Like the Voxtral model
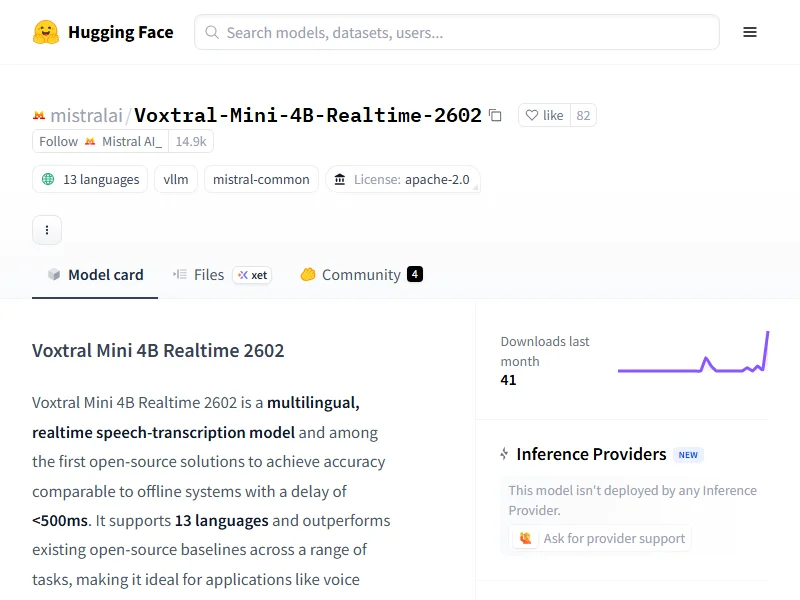Image resolution: width=800 pixels, height=600 pixels. pyautogui.click(x=544, y=116)
